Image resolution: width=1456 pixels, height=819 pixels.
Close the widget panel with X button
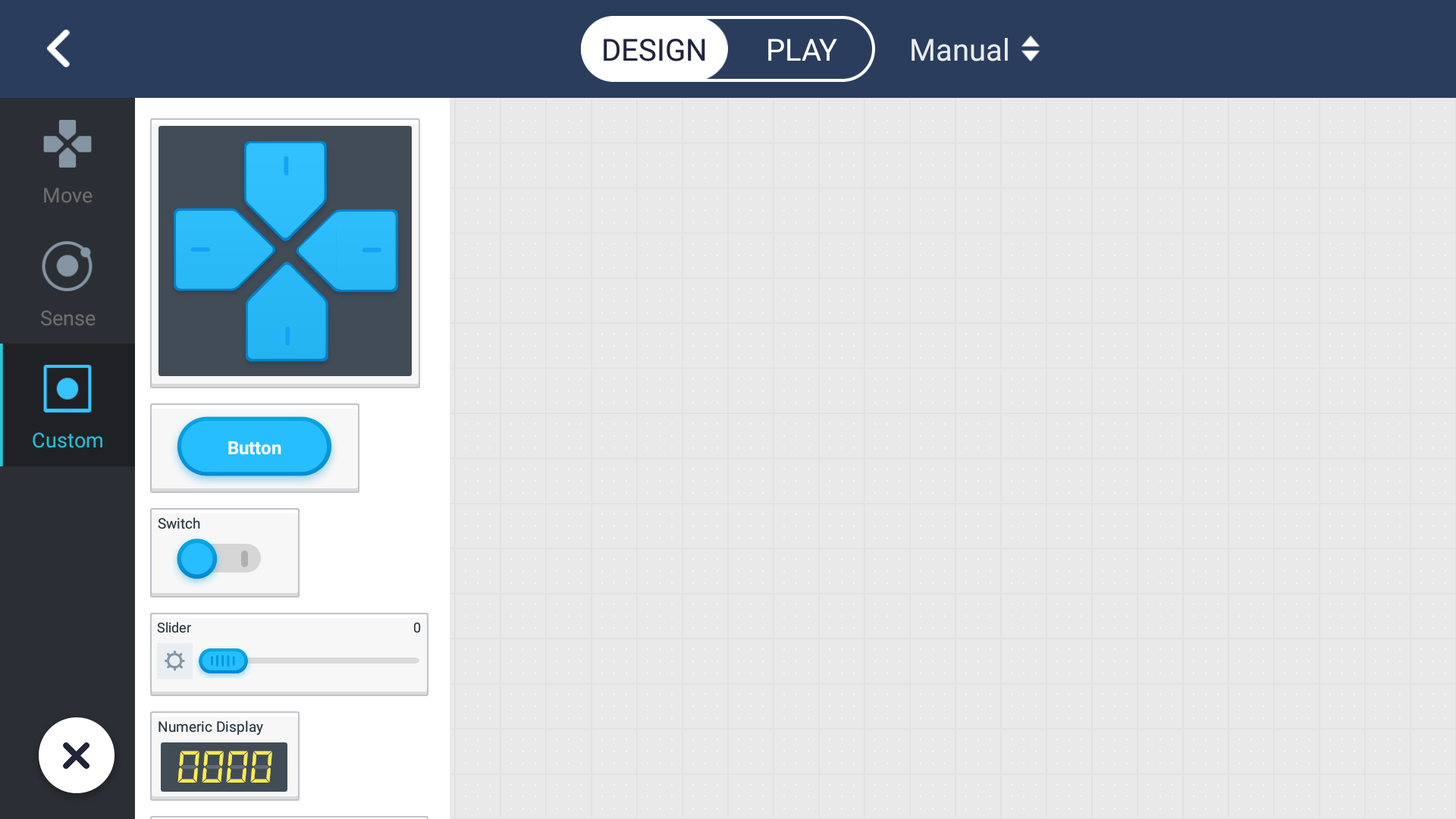coord(77,755)
